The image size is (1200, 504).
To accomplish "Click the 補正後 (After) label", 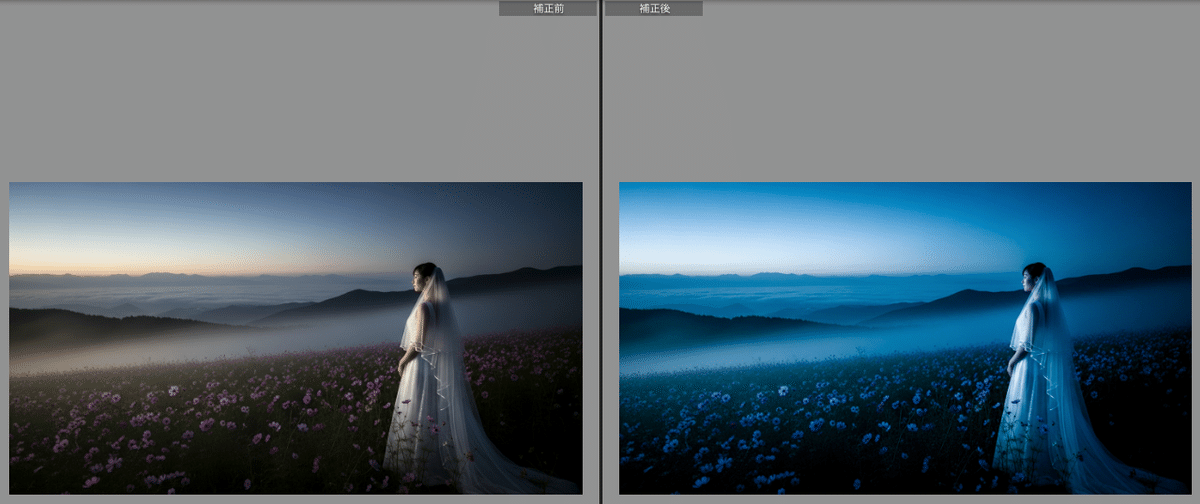I will pyautogui.click(x=653, y=8).
